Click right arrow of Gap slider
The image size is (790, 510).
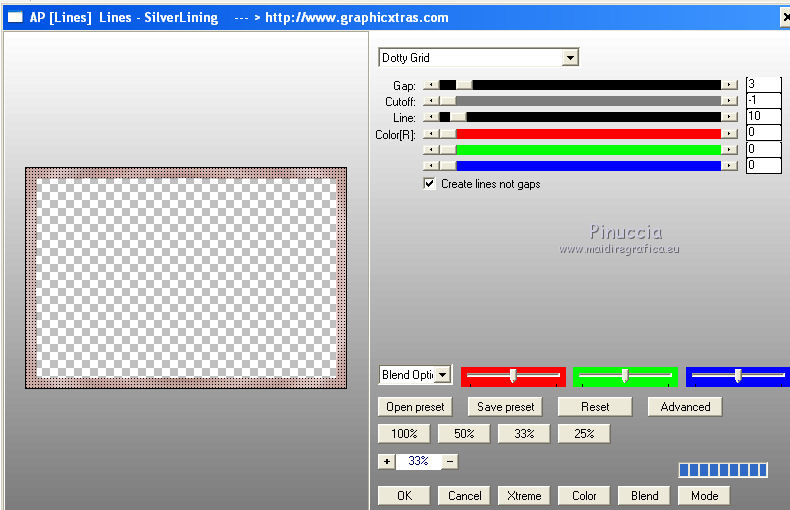729,86
